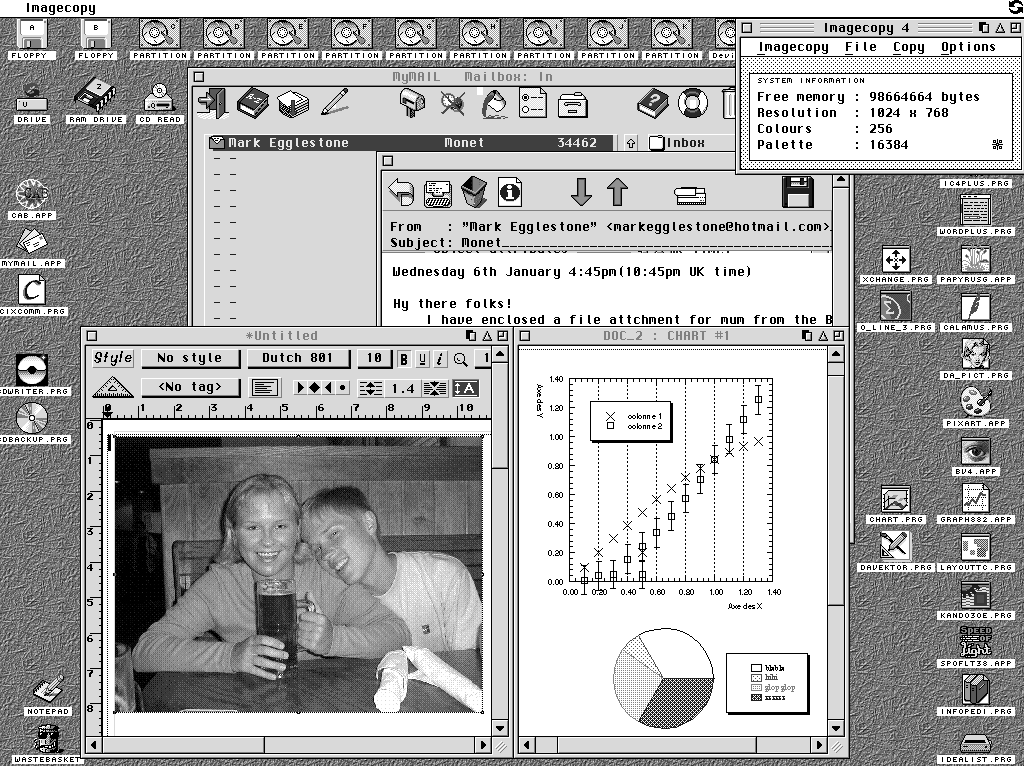Open the 'Dutch 801' font dropdown
Screen dimensions: 1024x766
coord(298,358)
